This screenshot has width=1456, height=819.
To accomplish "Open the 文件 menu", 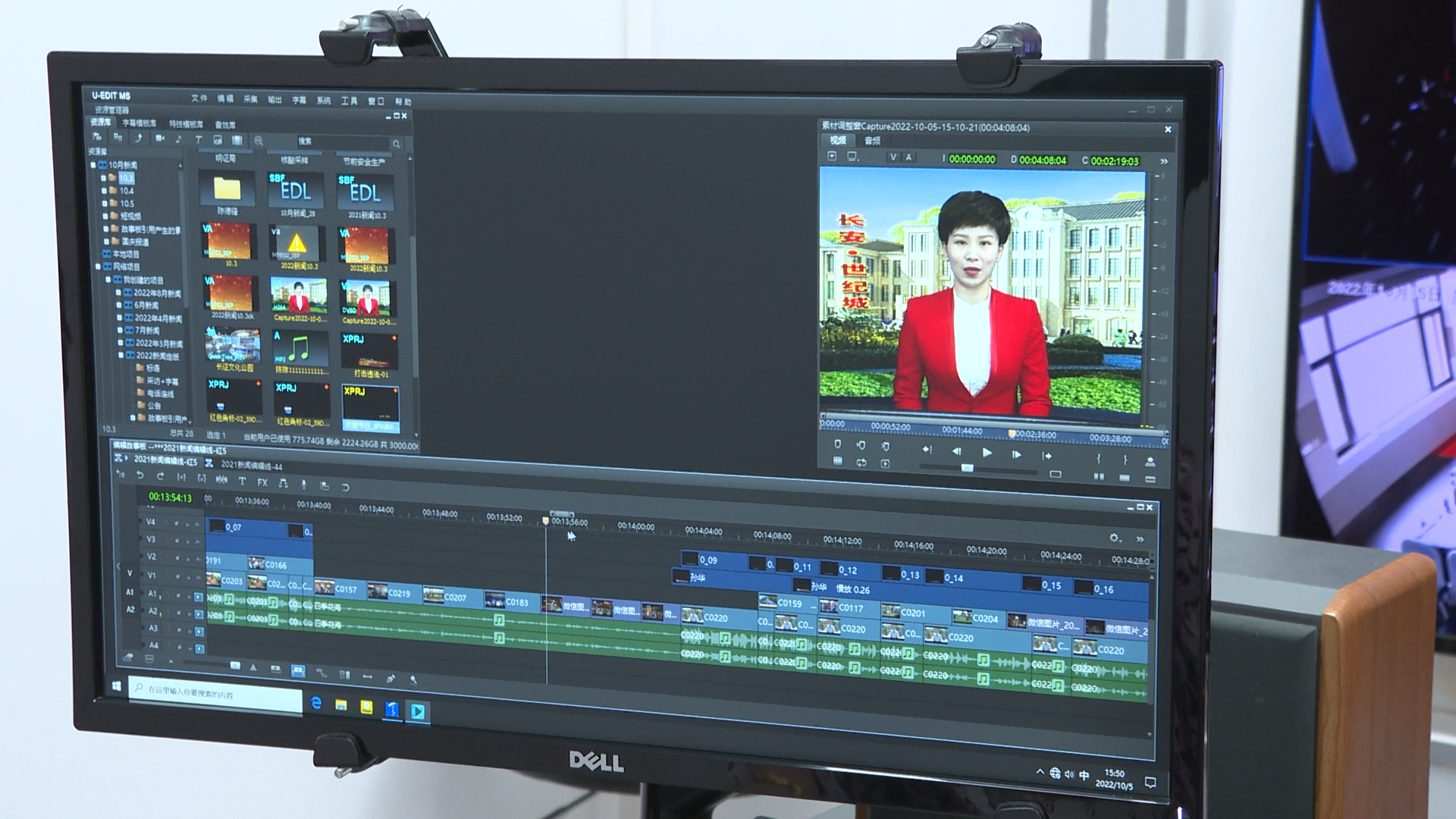I will [x=199, y=98].
